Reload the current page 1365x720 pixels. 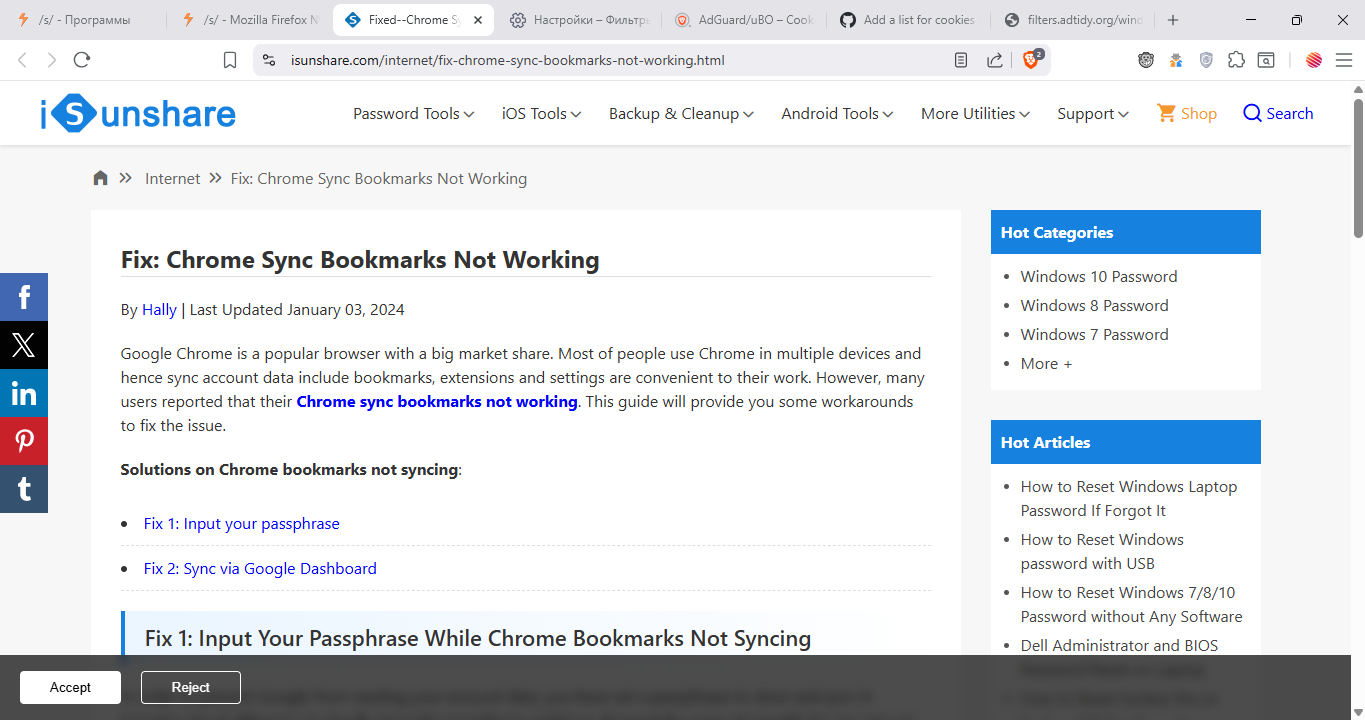coord(82,60)
